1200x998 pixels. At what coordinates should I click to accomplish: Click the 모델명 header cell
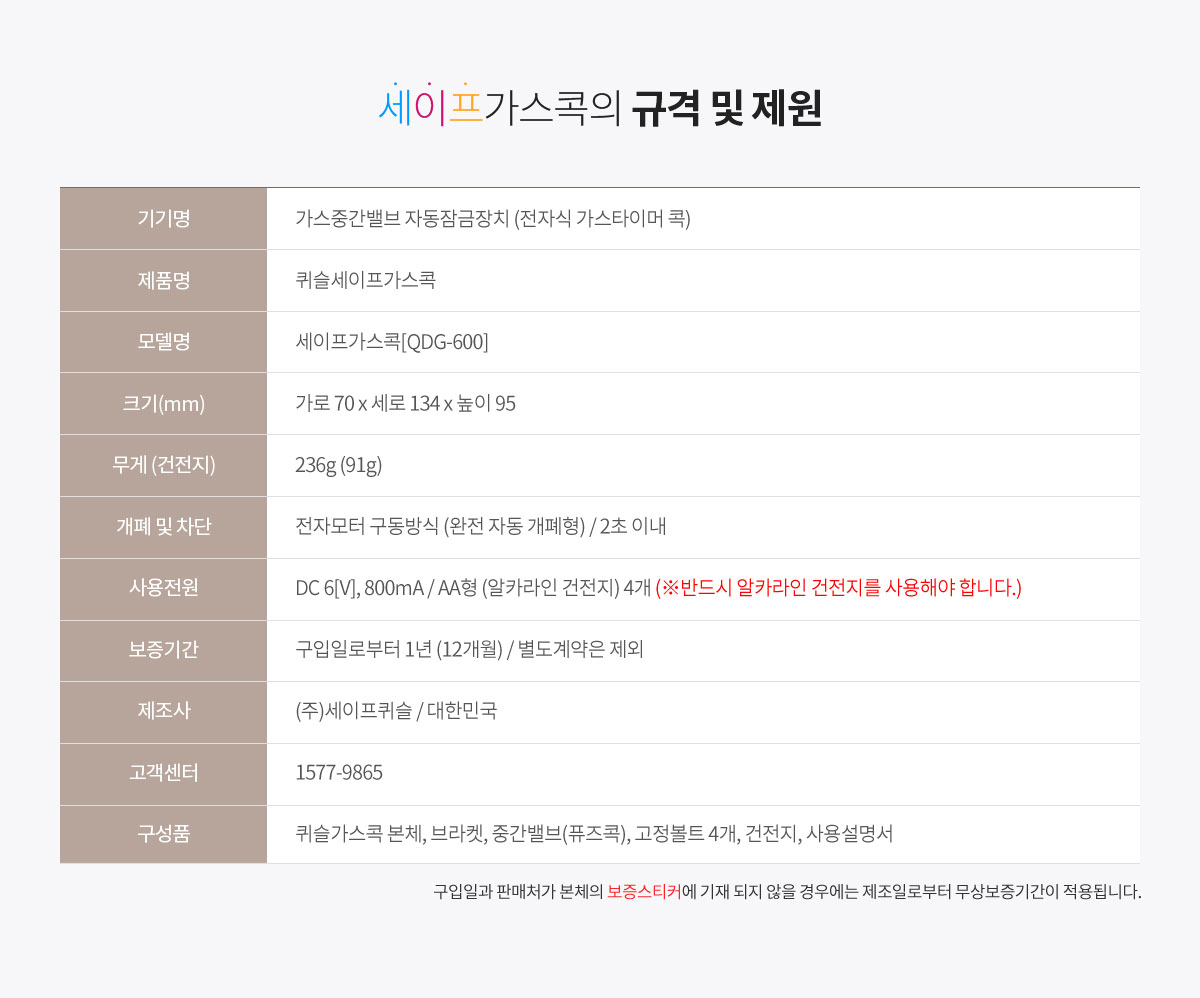tap(163, 342)
